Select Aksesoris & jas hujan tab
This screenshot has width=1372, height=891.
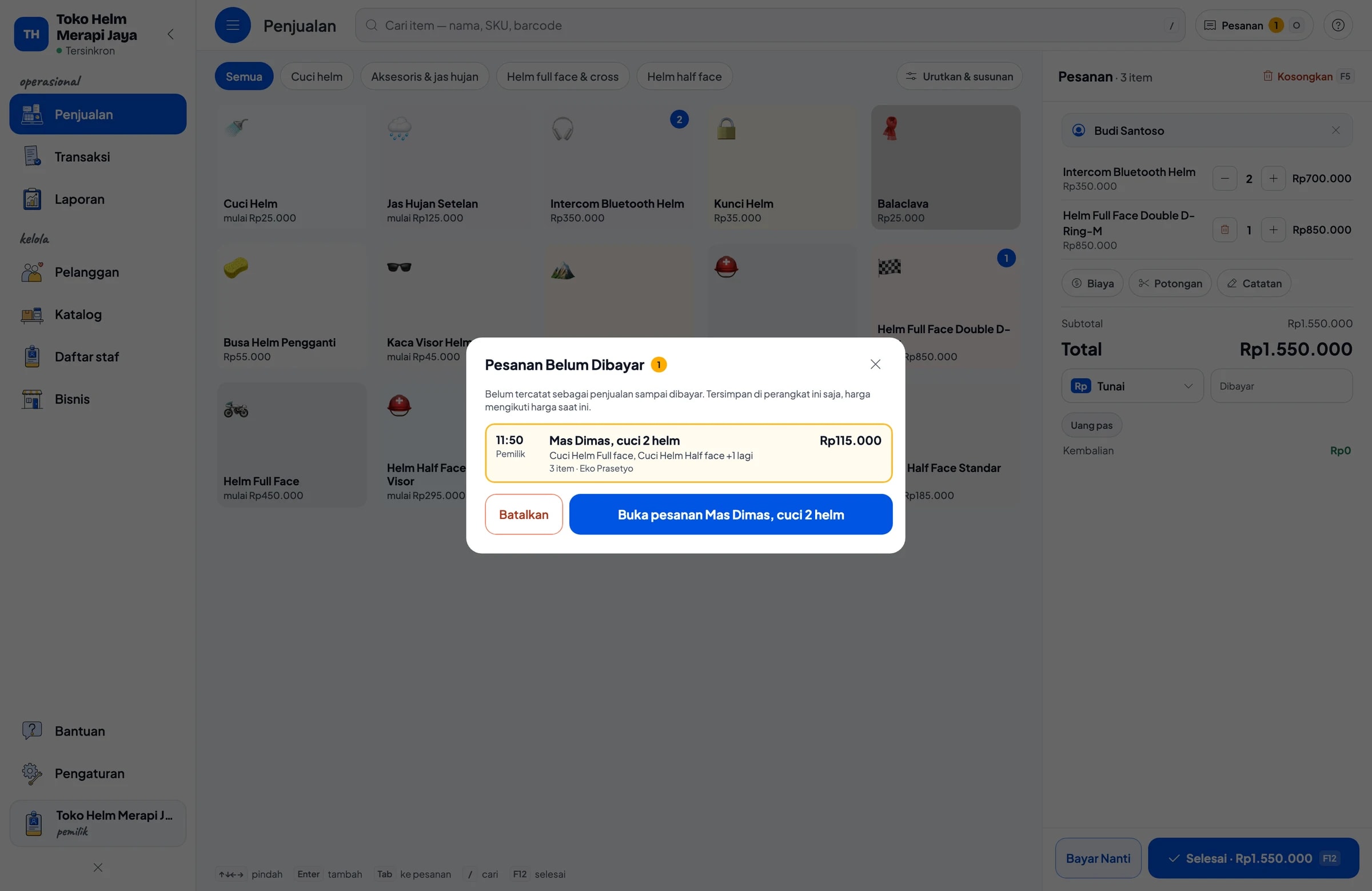424,76
